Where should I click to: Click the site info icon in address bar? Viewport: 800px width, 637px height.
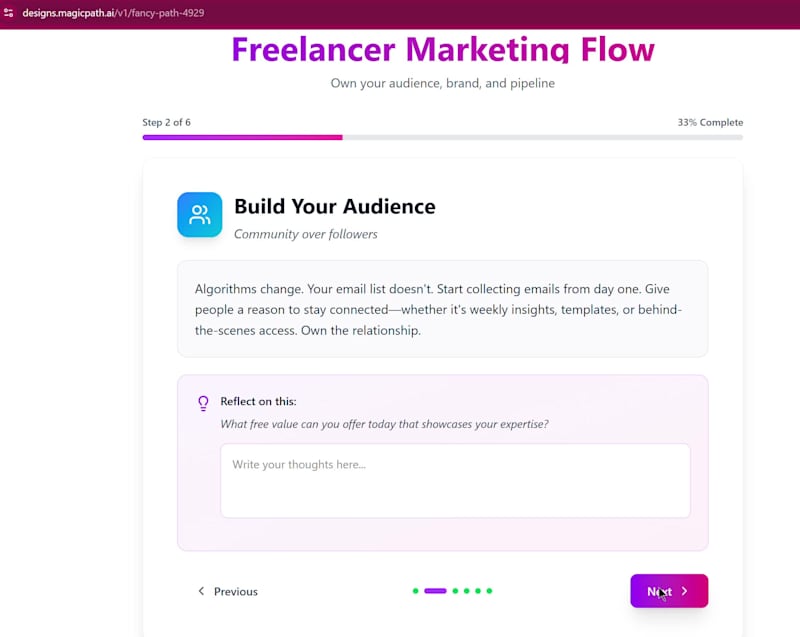8,13
